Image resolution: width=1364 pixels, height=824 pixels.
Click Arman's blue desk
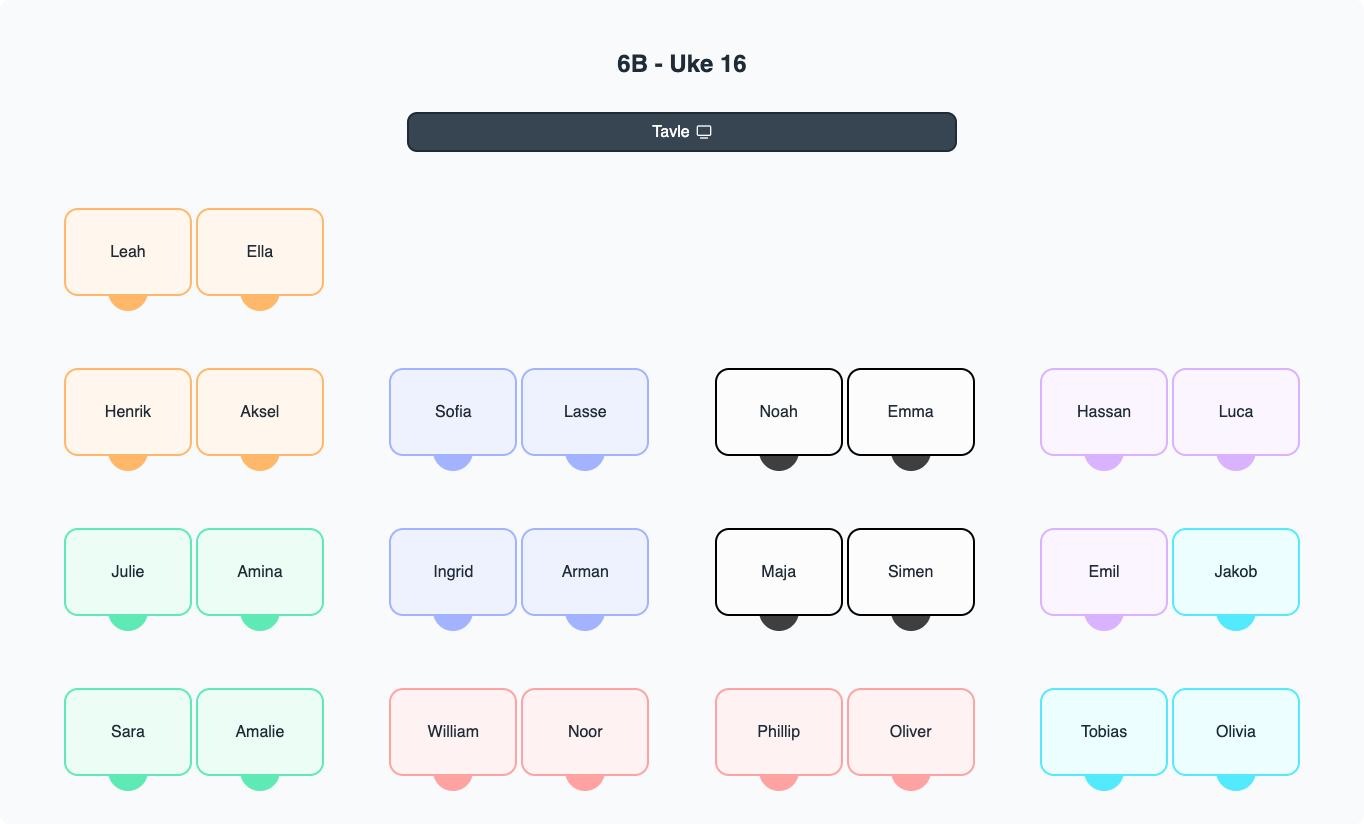(x=585, y=571)
